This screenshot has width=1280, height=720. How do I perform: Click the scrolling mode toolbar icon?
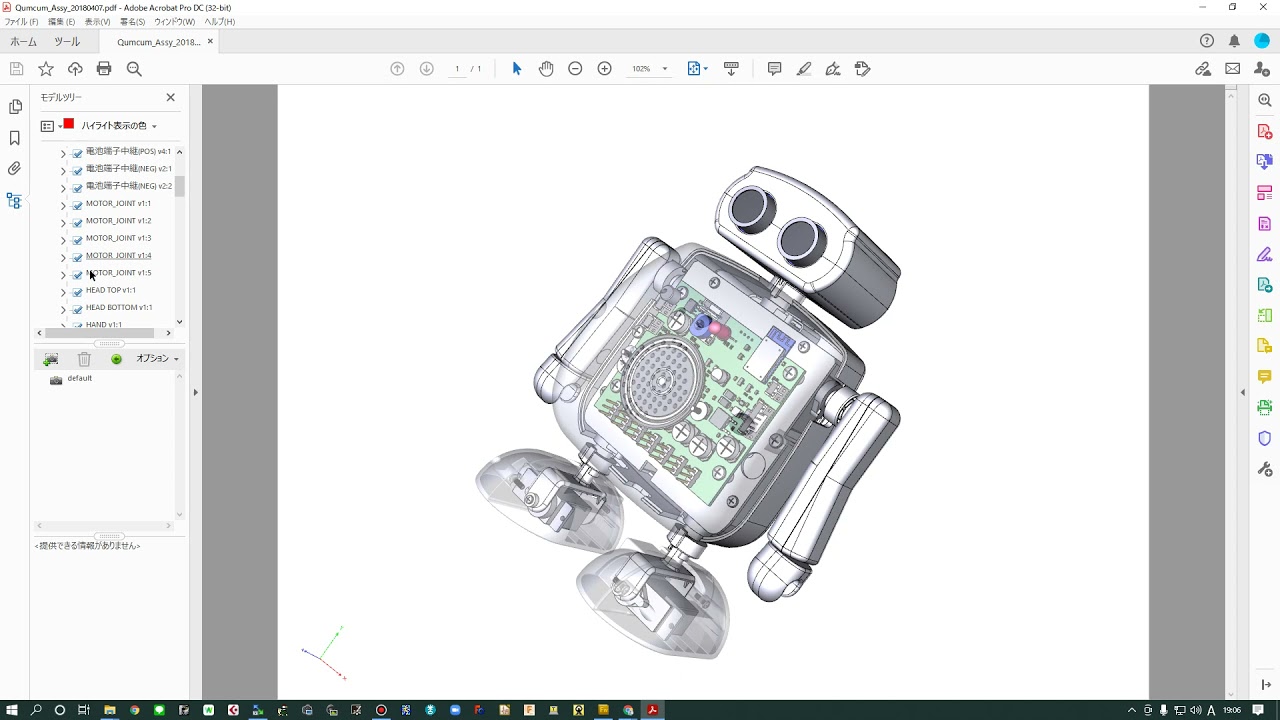(x=731, y=69)
